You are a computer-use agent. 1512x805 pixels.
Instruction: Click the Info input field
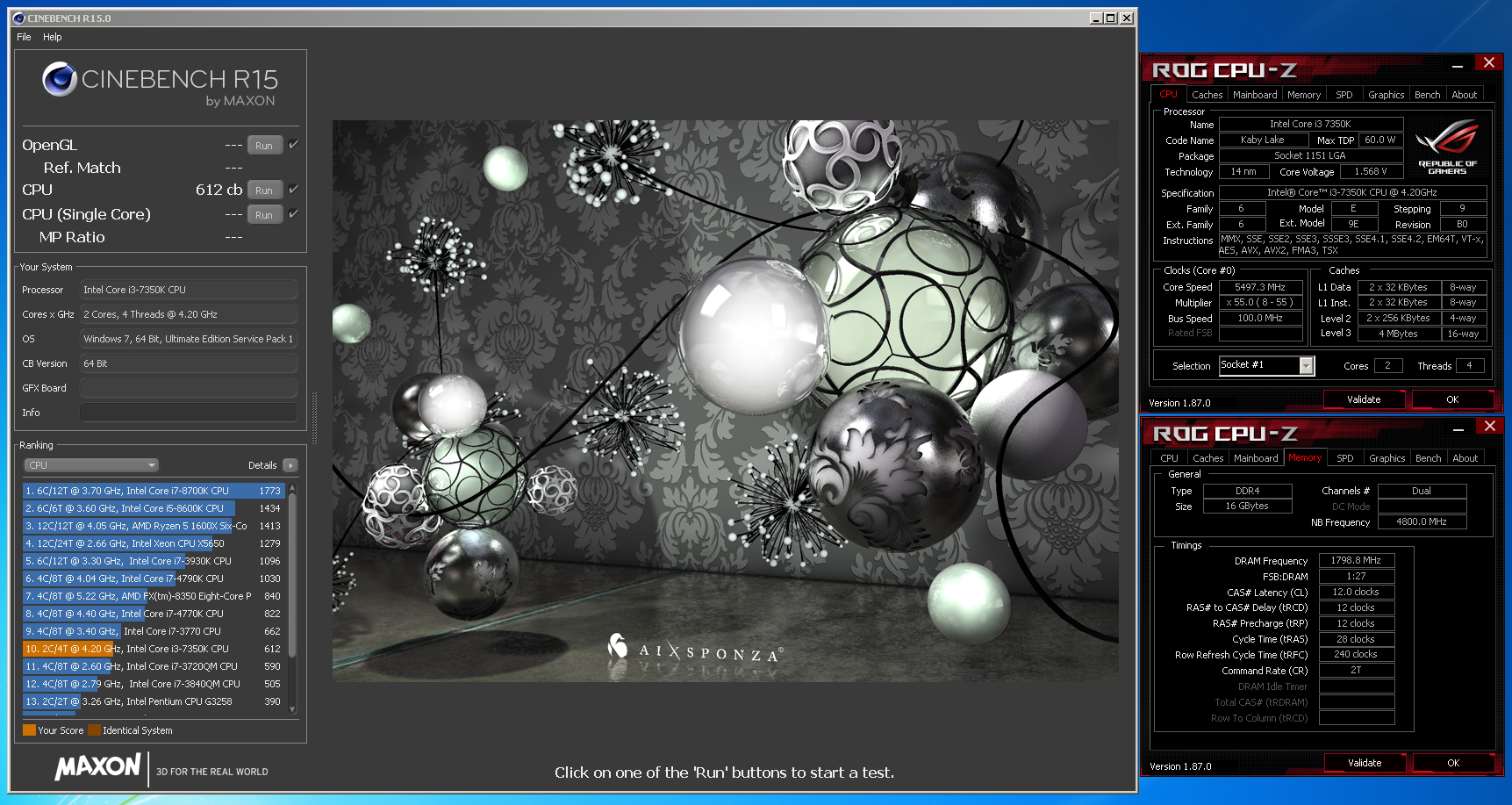(x=189, y=413)
